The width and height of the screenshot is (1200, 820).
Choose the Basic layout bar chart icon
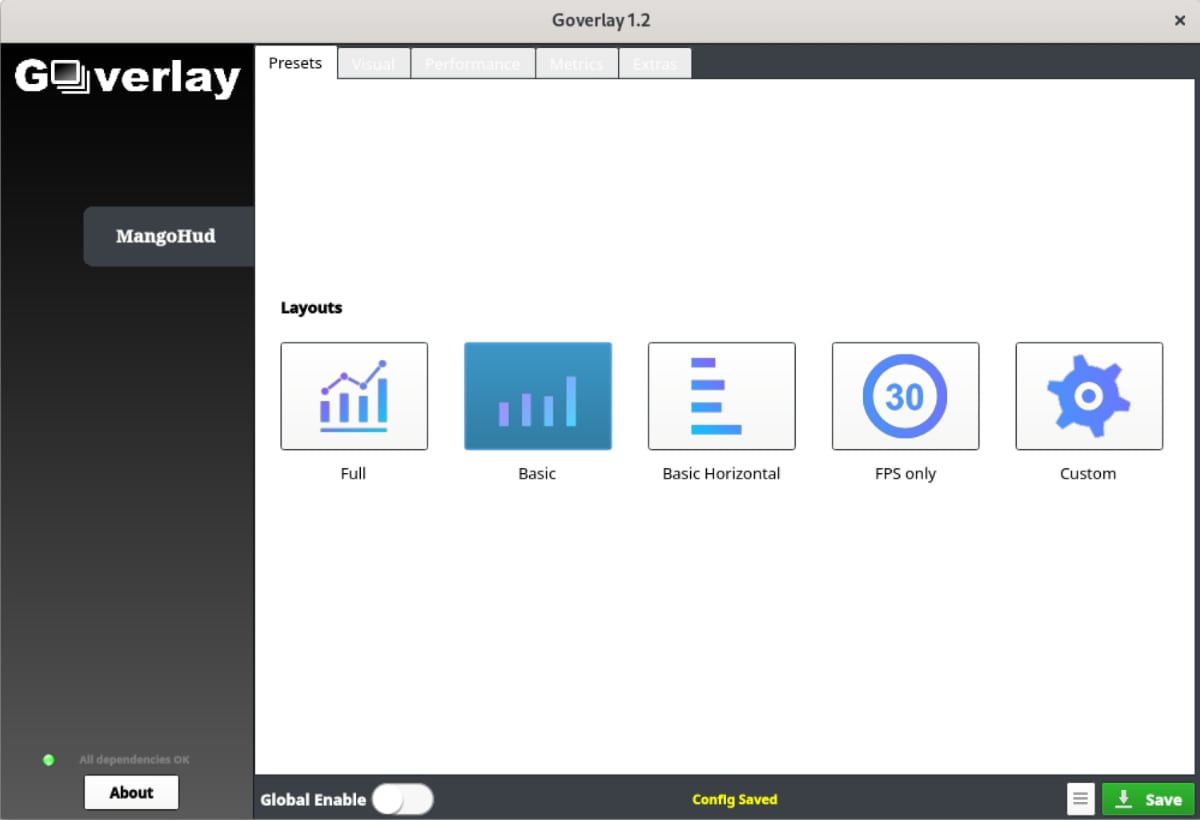pyautogui.click(x=538, y=396)
